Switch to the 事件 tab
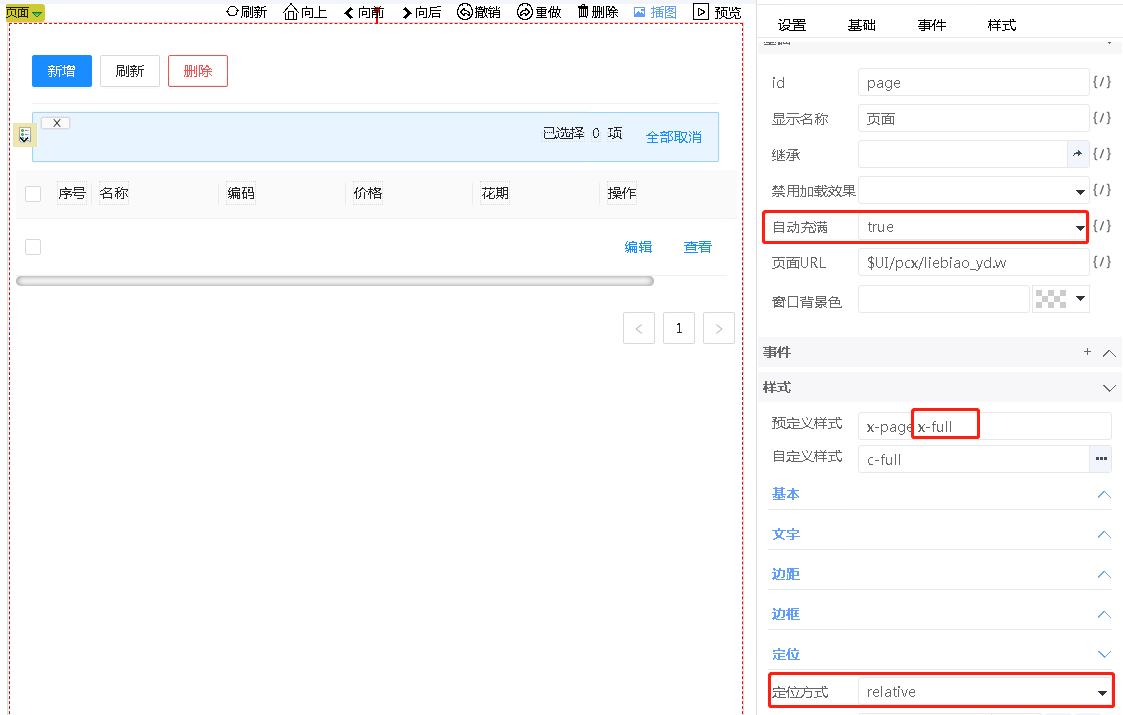This screenshot has width=1123, height=715. click(931, 25)
